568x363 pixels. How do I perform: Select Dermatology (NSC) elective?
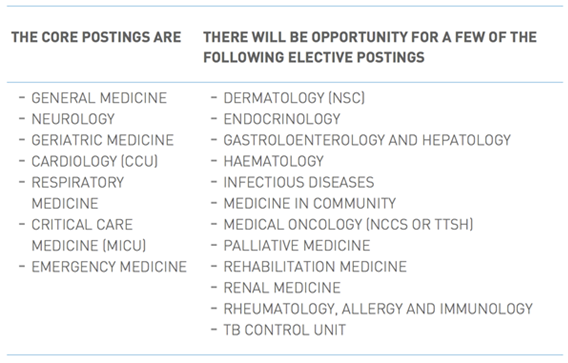(x=294, y=98)
